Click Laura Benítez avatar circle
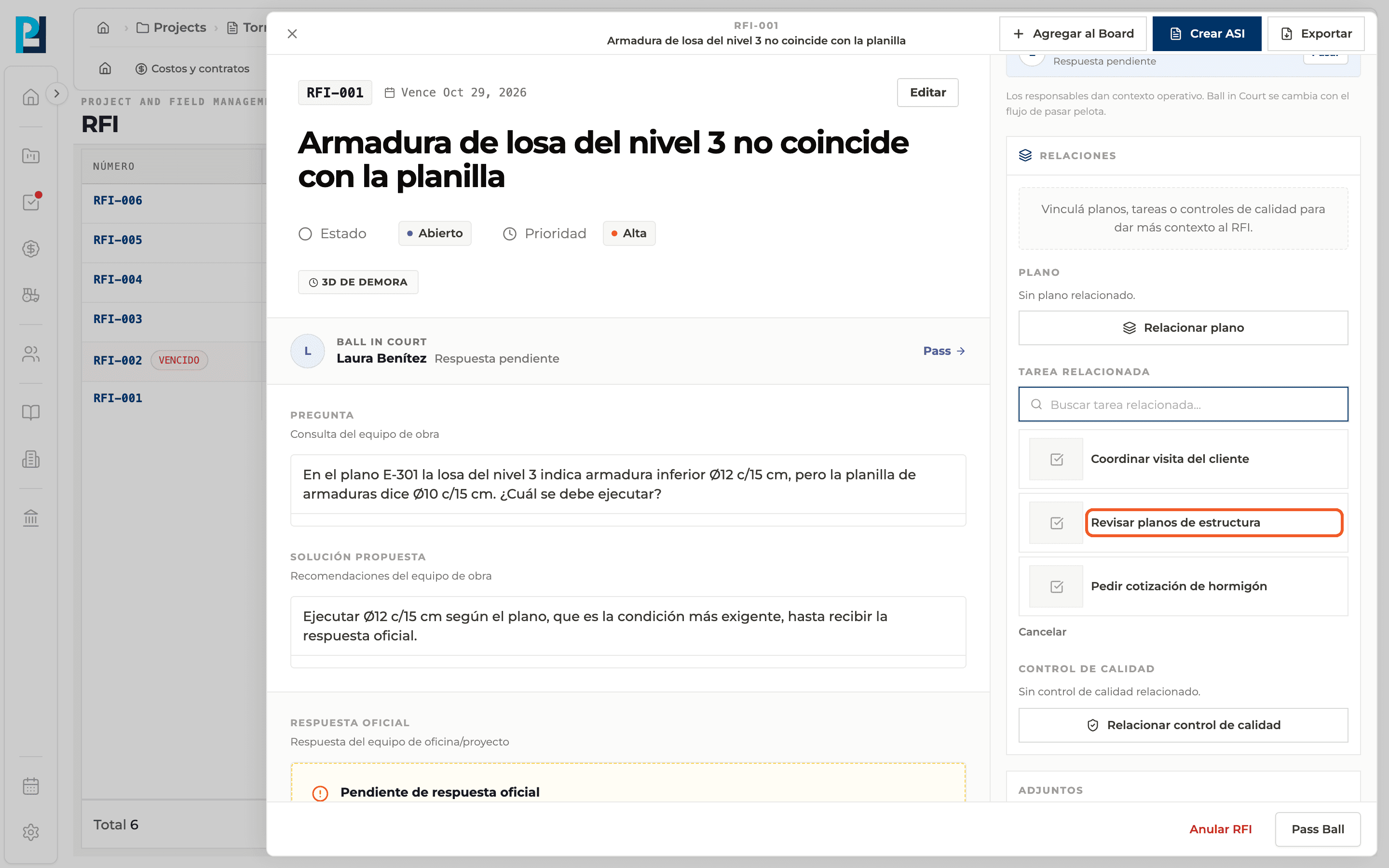The height and width of the screenshot is (868, 1389). point(308,351)
